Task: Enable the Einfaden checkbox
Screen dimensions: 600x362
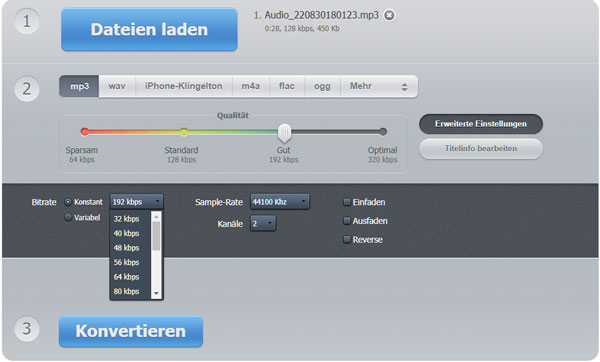Action: click(347, 202)
